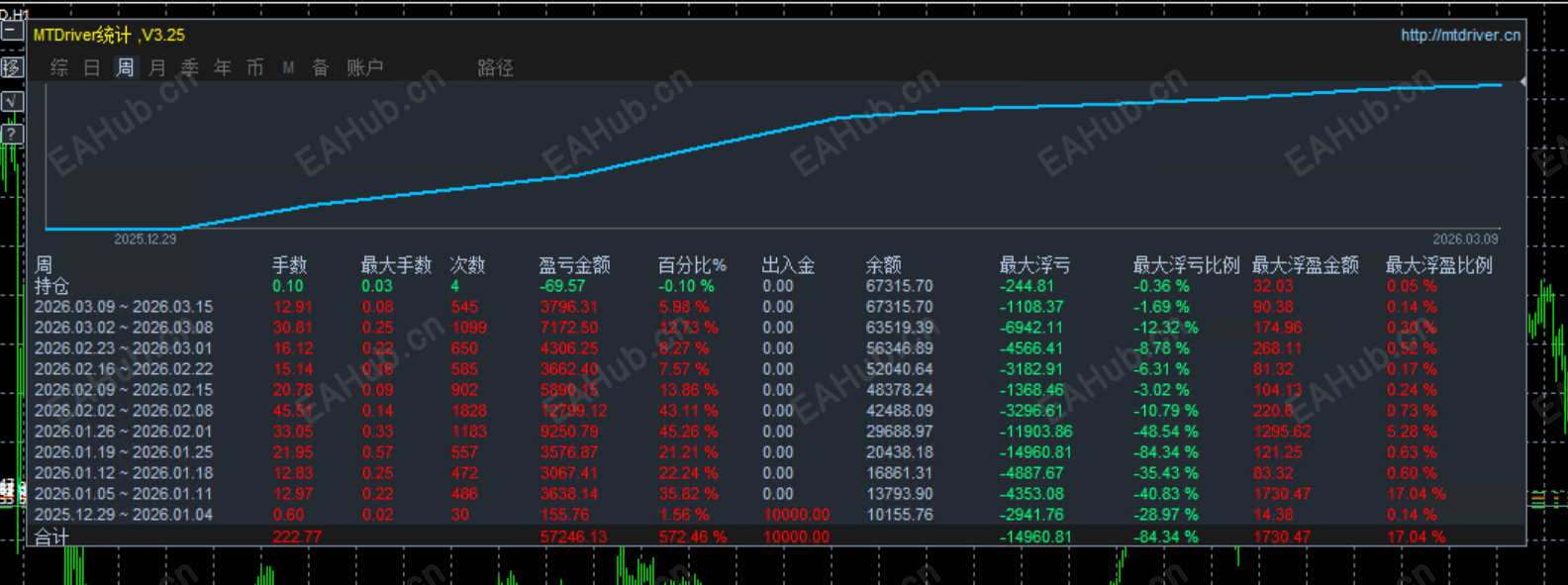Open the 币 symbol tab
Viewport: 1568px width, 585px height.
click(255, 67)
